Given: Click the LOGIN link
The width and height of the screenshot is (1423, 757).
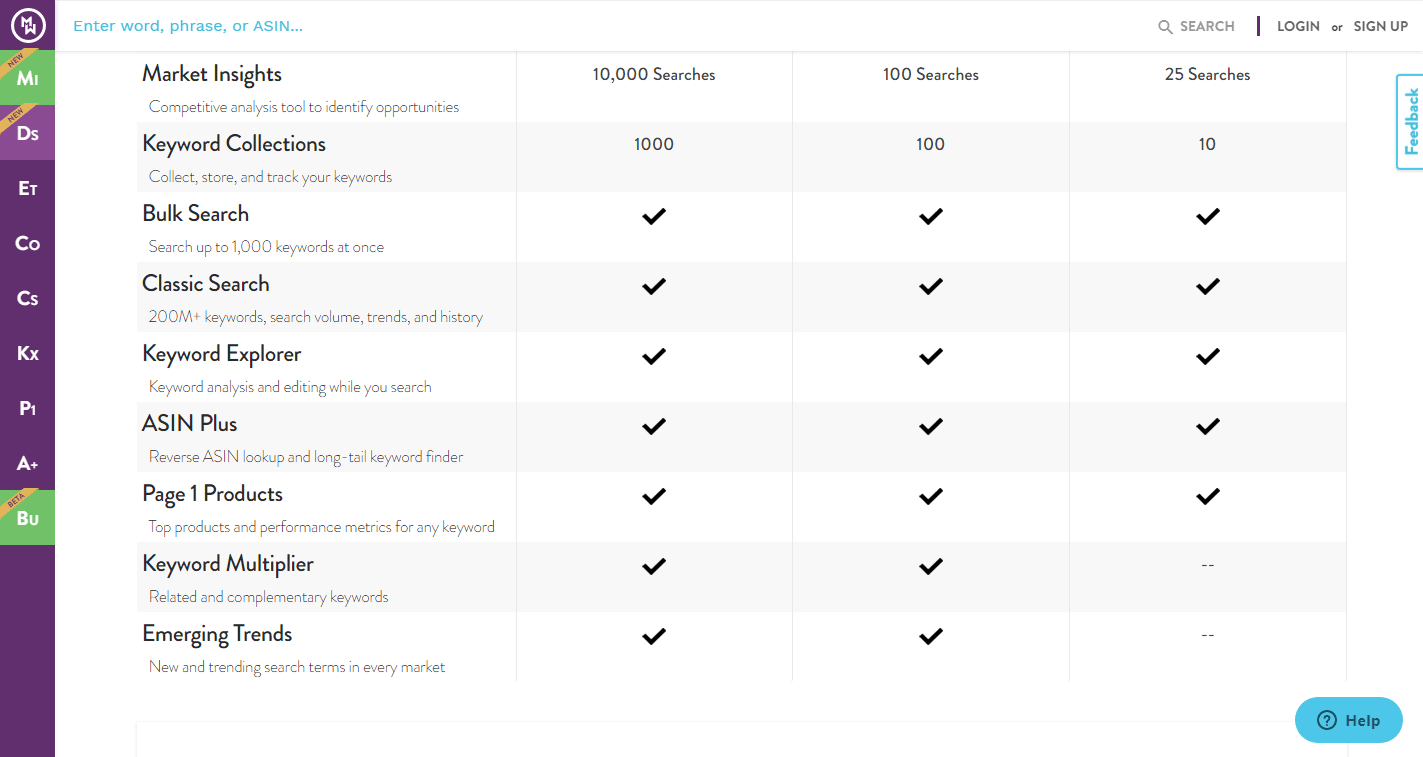Looking at the screenshot, I should (1298, 27).
